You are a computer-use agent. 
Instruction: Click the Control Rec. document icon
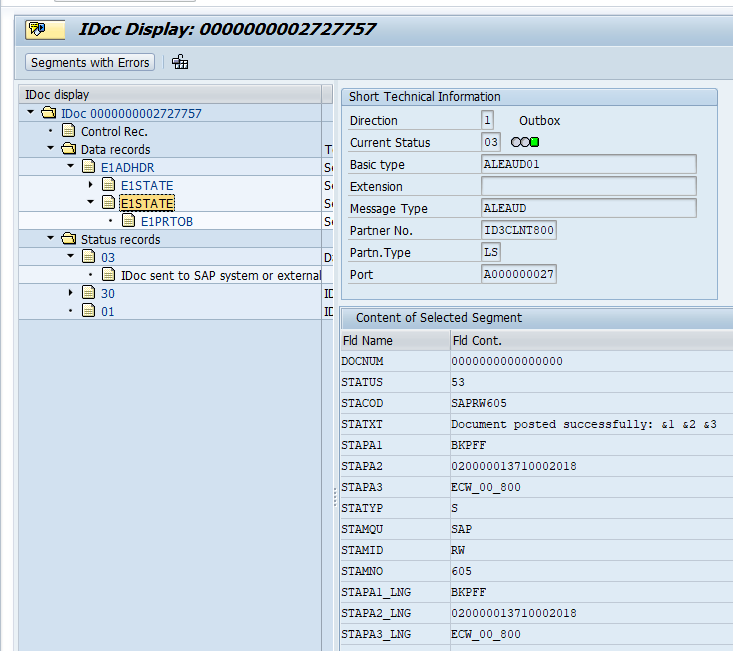69,131
